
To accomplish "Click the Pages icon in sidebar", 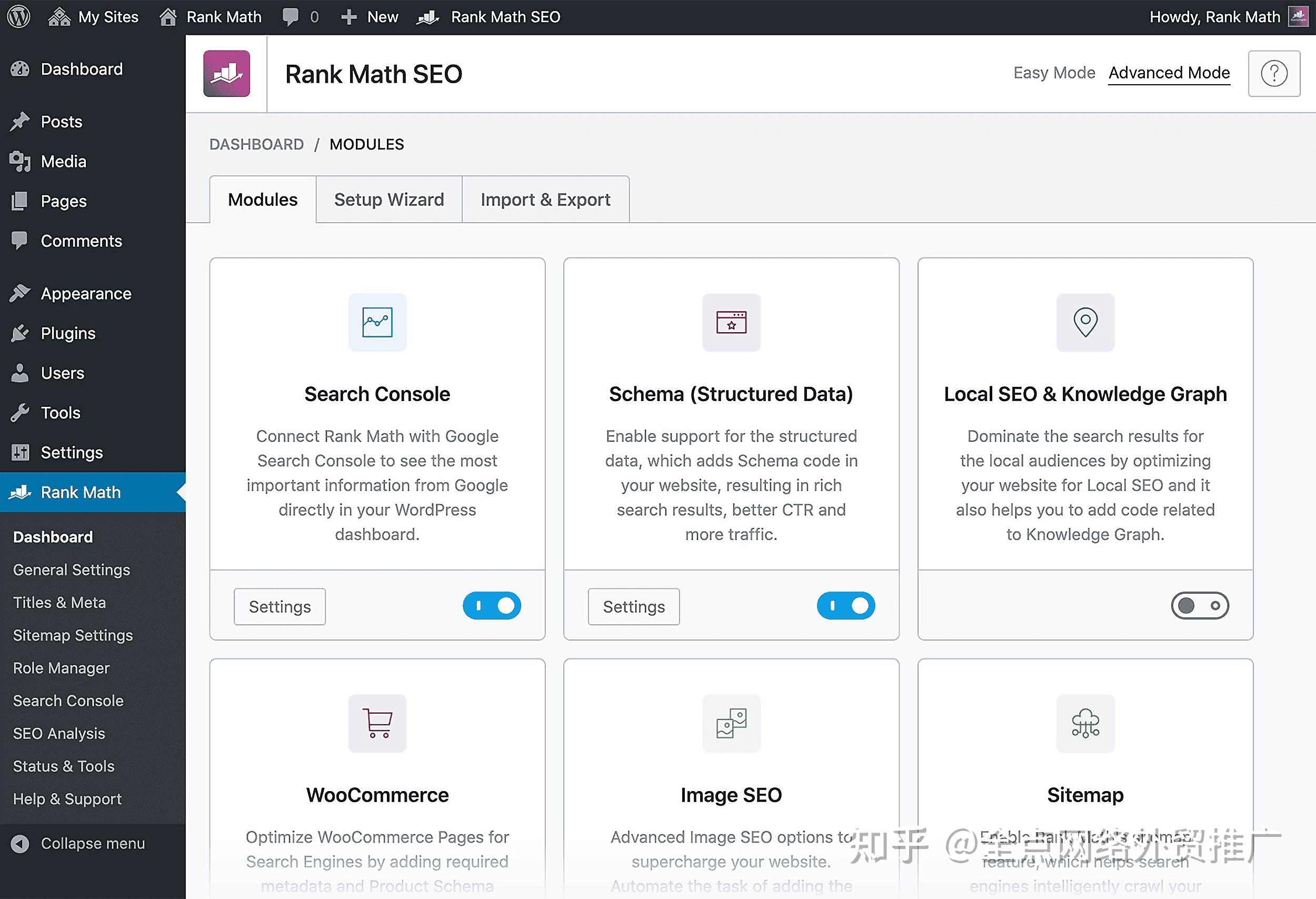I will click(20, 201).
